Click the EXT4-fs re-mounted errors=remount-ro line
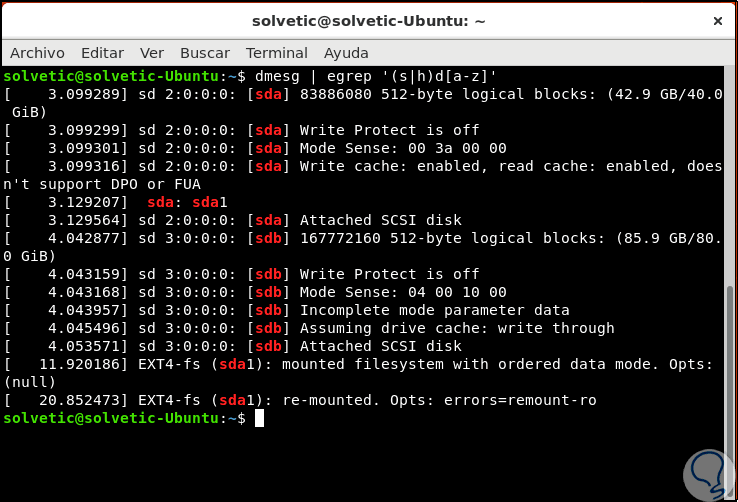The width and height of the screenshot is (738, 502). click(x=300, y=400)
